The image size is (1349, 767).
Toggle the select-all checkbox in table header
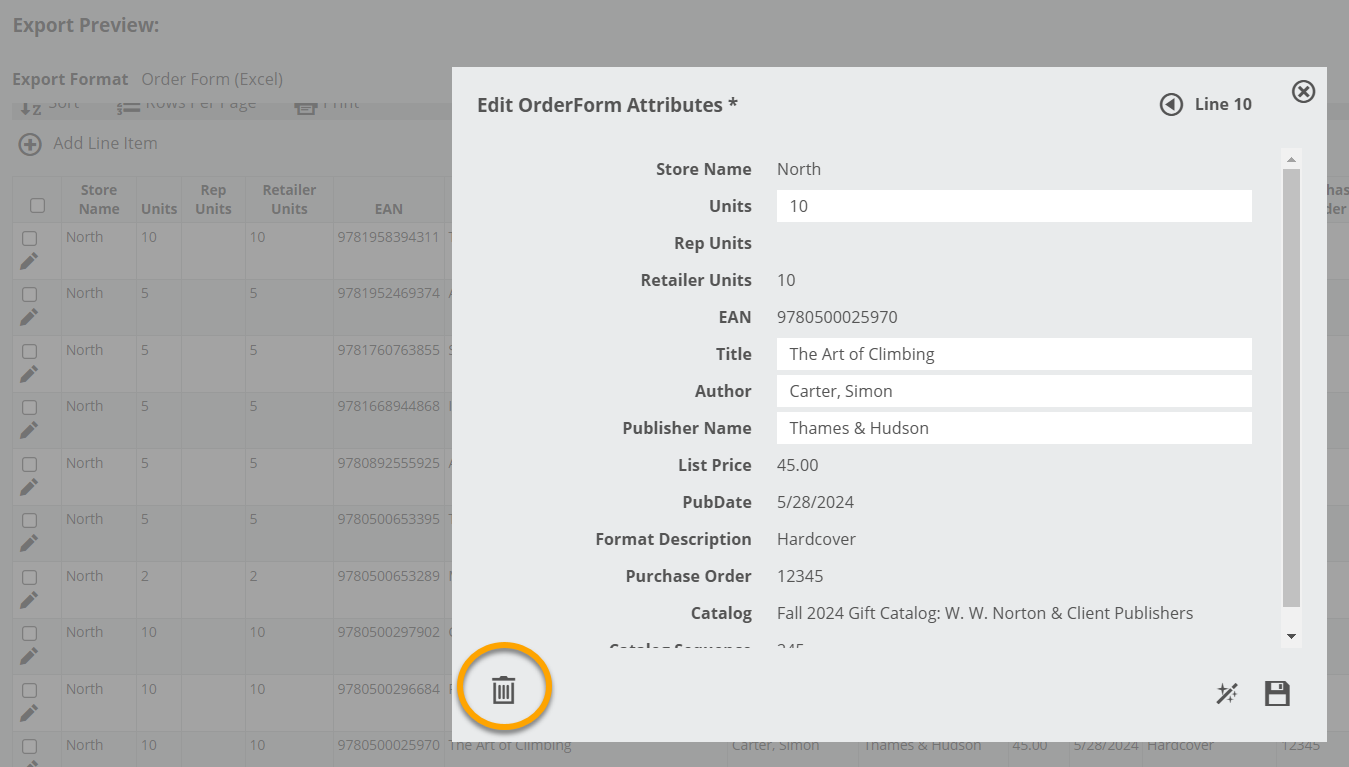click(37, 206)
